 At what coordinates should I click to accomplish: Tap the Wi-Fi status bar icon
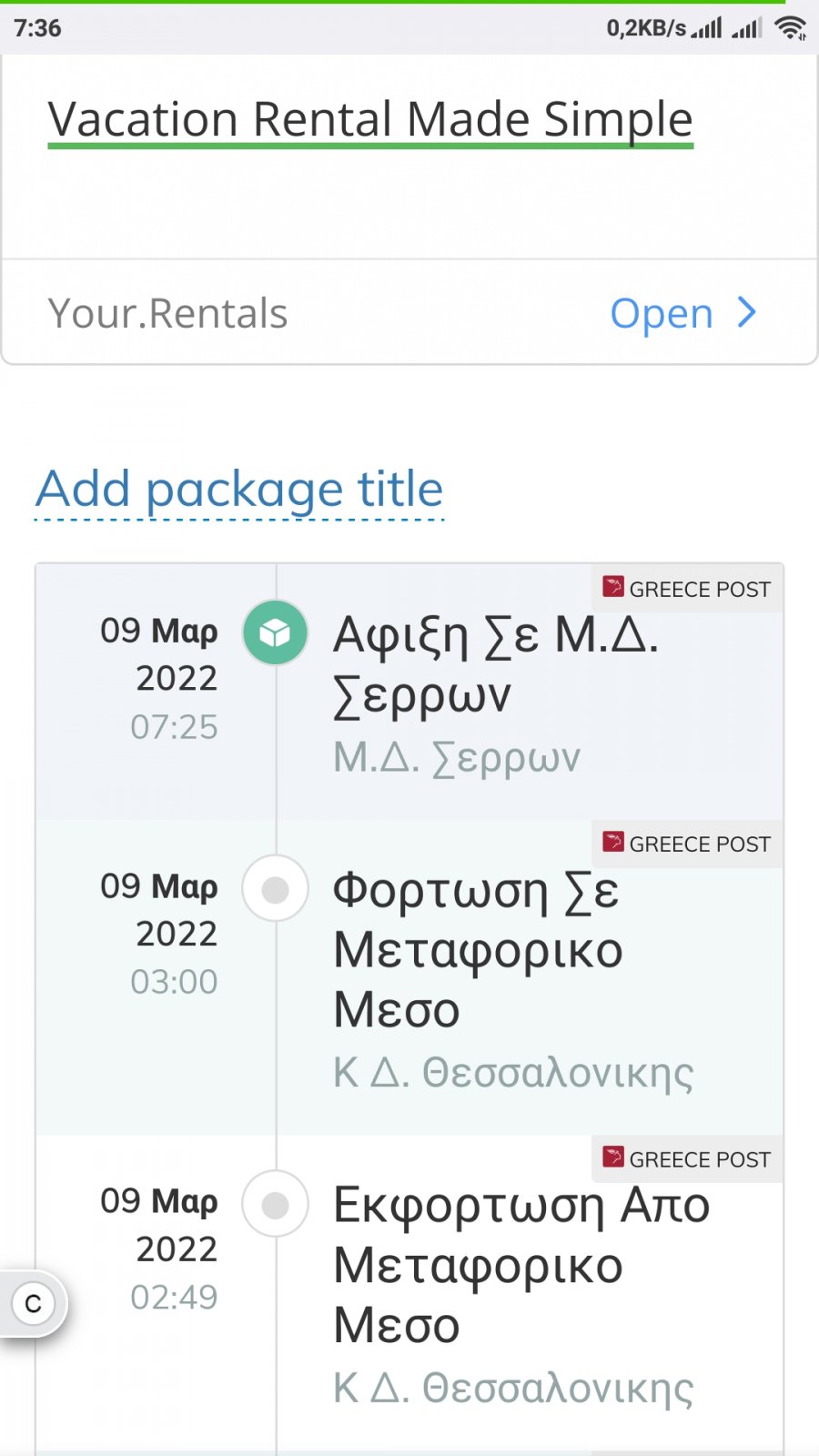[790, 28]
